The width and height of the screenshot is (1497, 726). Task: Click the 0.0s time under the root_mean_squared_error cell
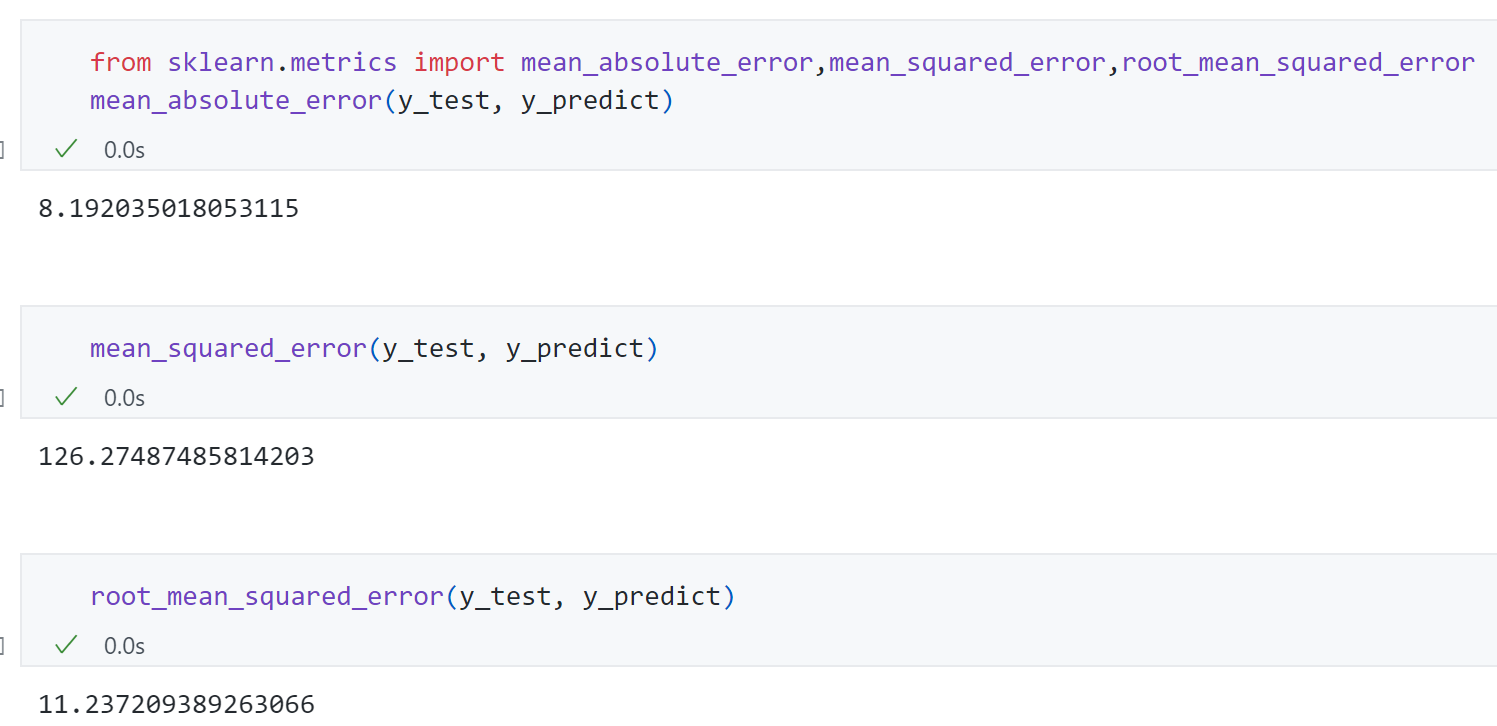point(124,646)
